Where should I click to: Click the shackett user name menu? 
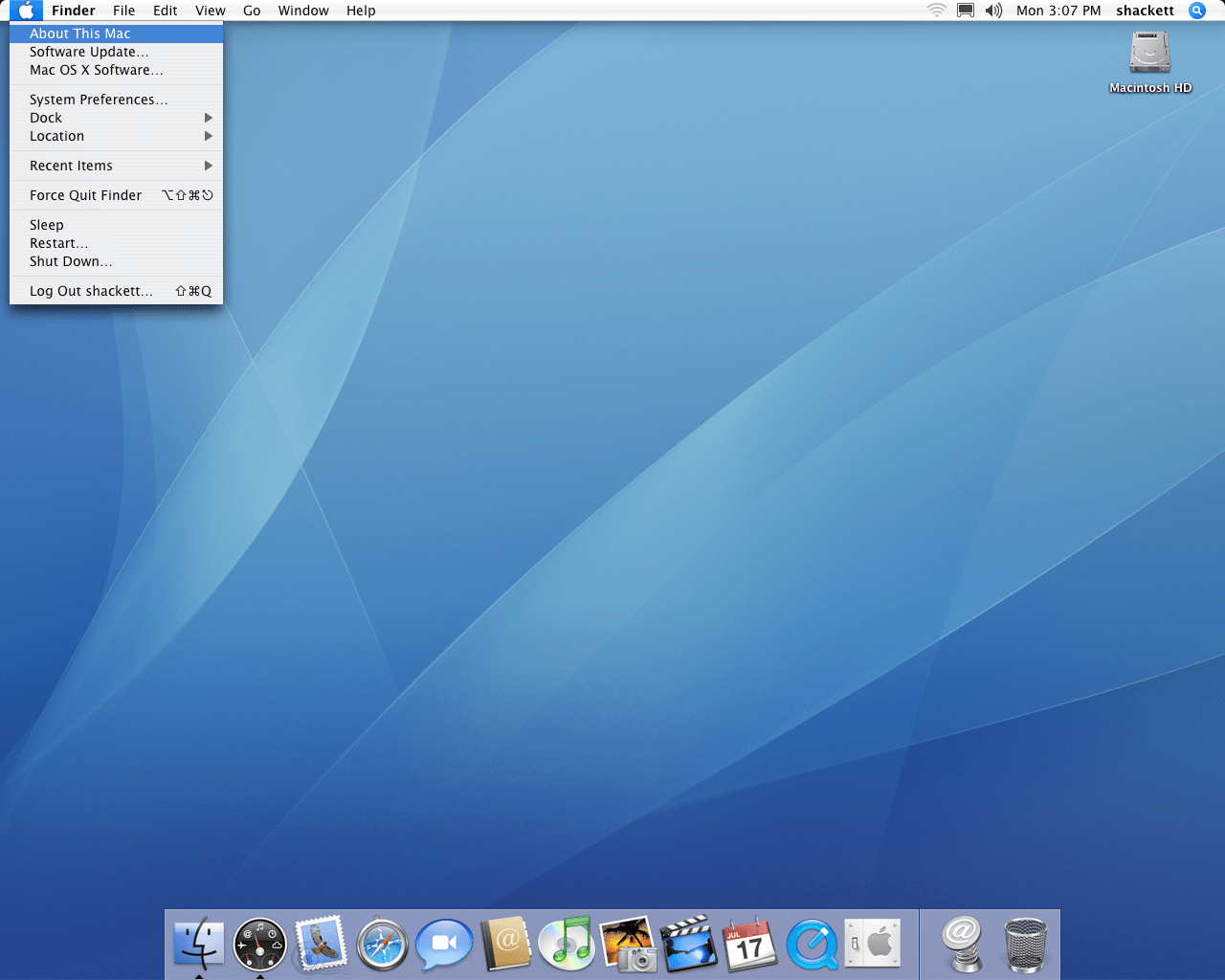point(1145,11)
